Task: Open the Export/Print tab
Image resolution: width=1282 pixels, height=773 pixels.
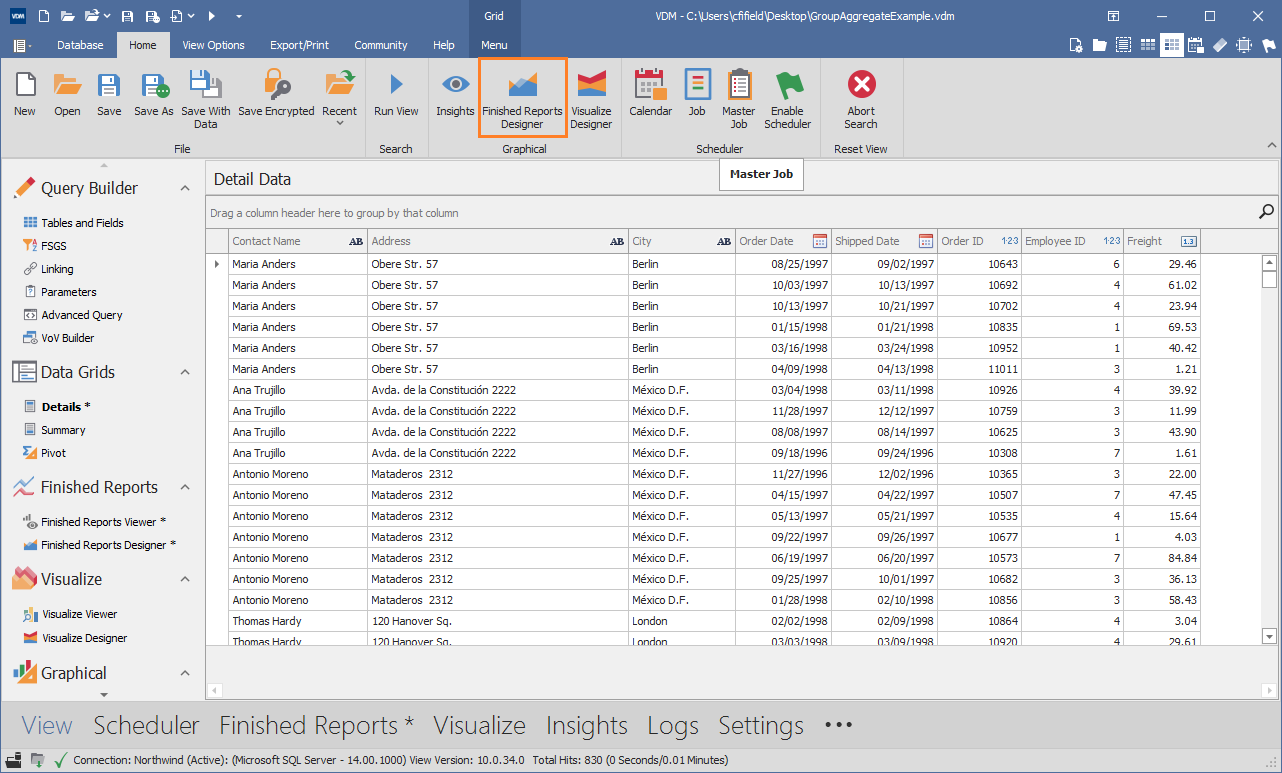Action: 299,45
